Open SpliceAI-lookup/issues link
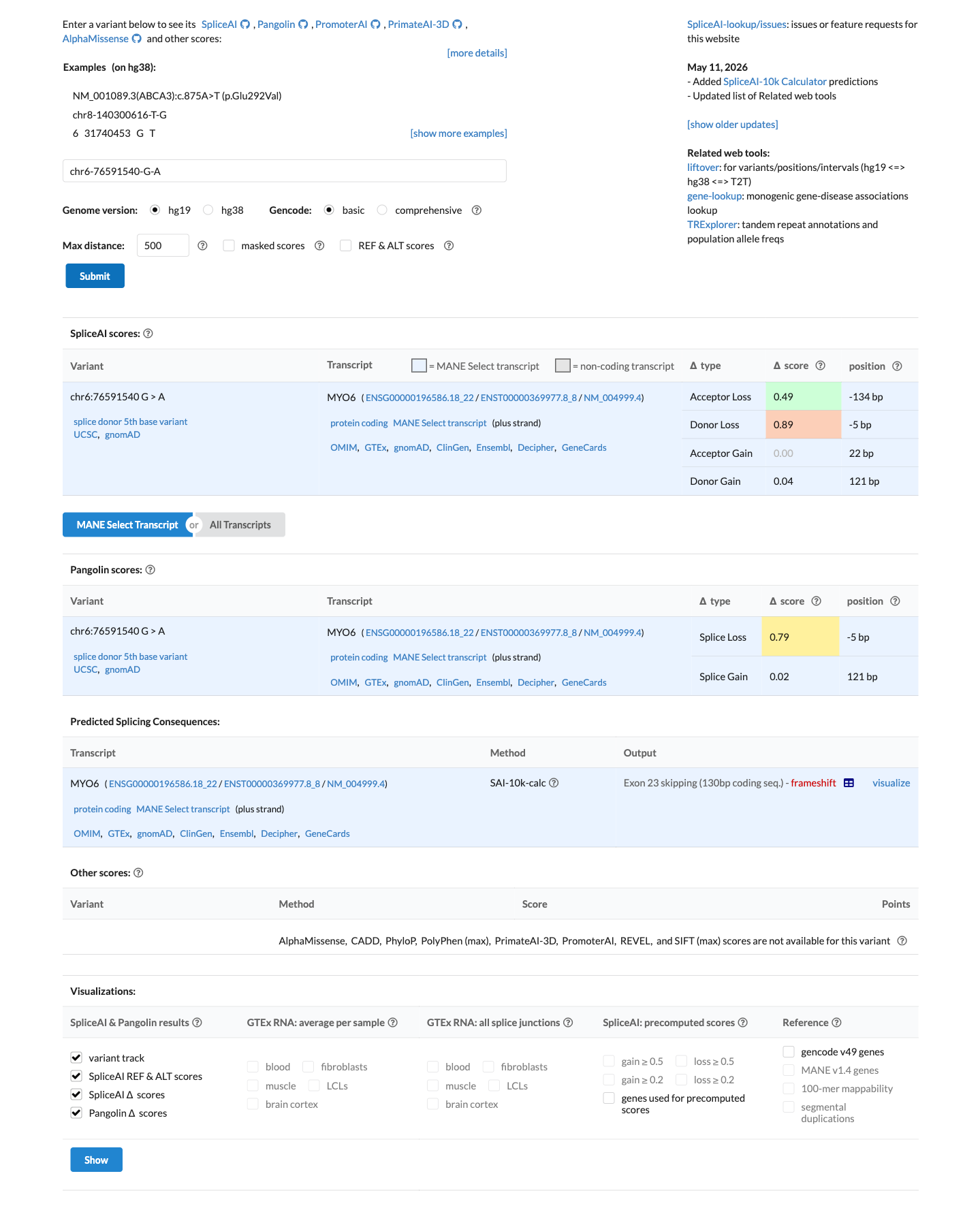Viewport: 980px width, 1210px height. tap(737, 25)
